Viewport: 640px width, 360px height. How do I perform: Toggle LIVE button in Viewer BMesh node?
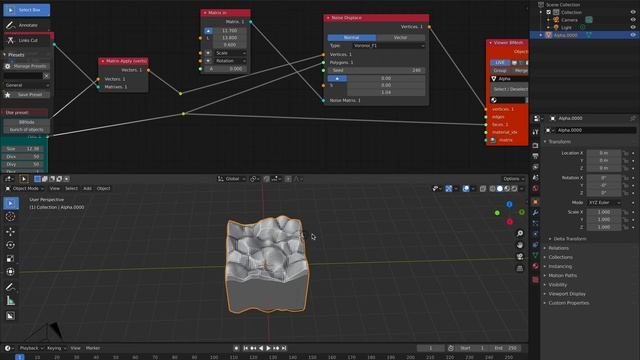500,62
